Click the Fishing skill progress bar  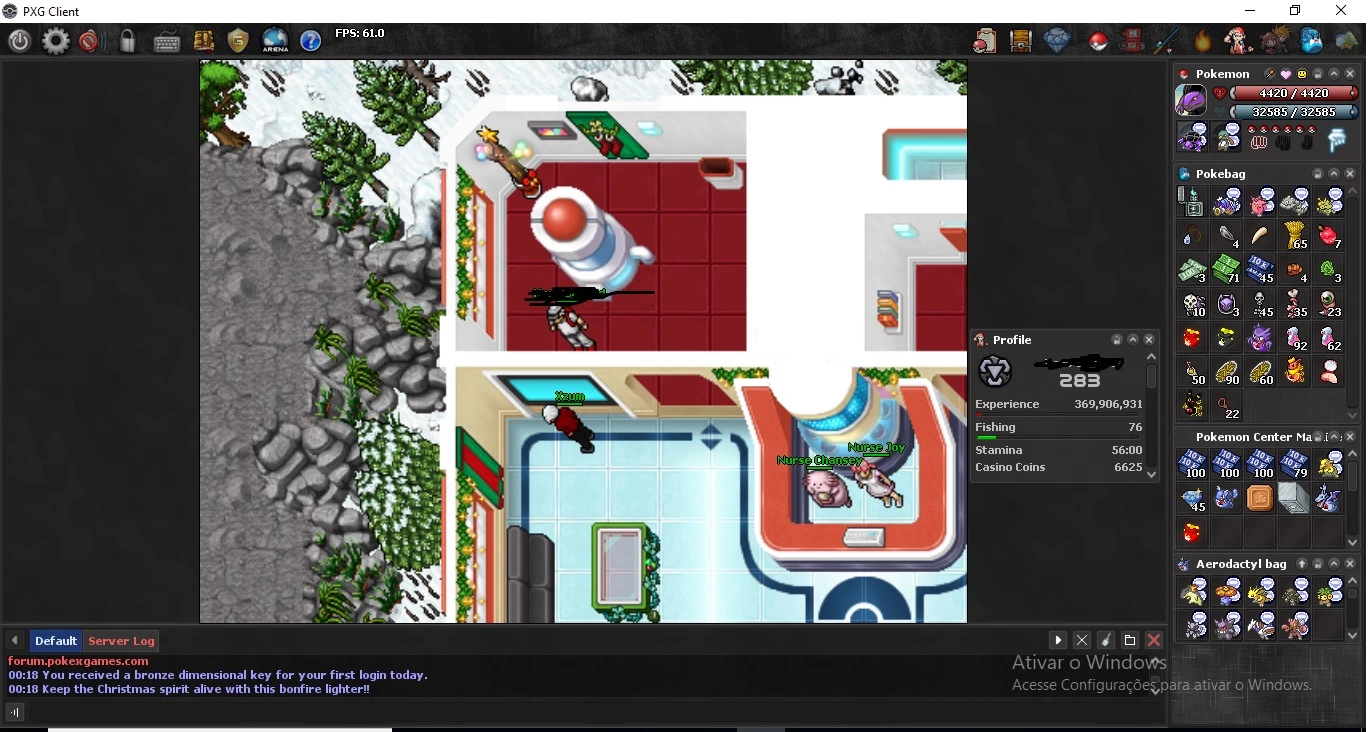(1059, 438)
